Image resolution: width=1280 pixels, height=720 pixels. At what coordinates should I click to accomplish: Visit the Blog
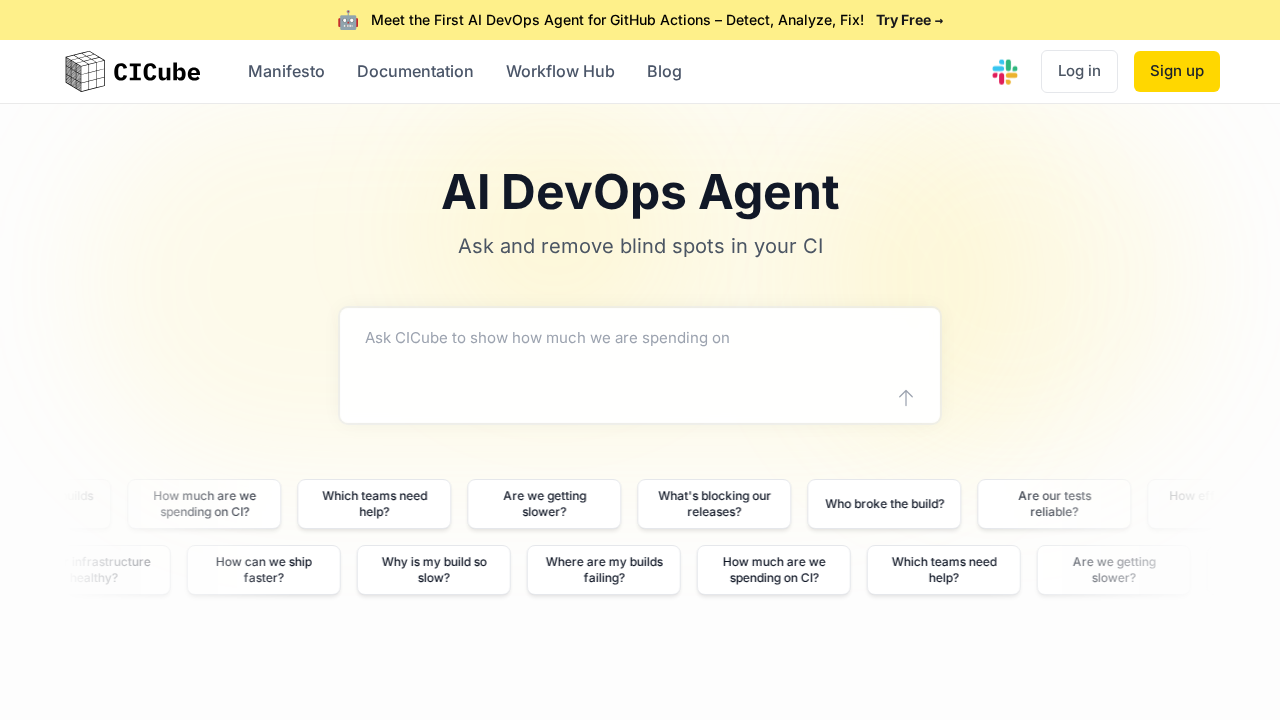click(x=664, y=71)
